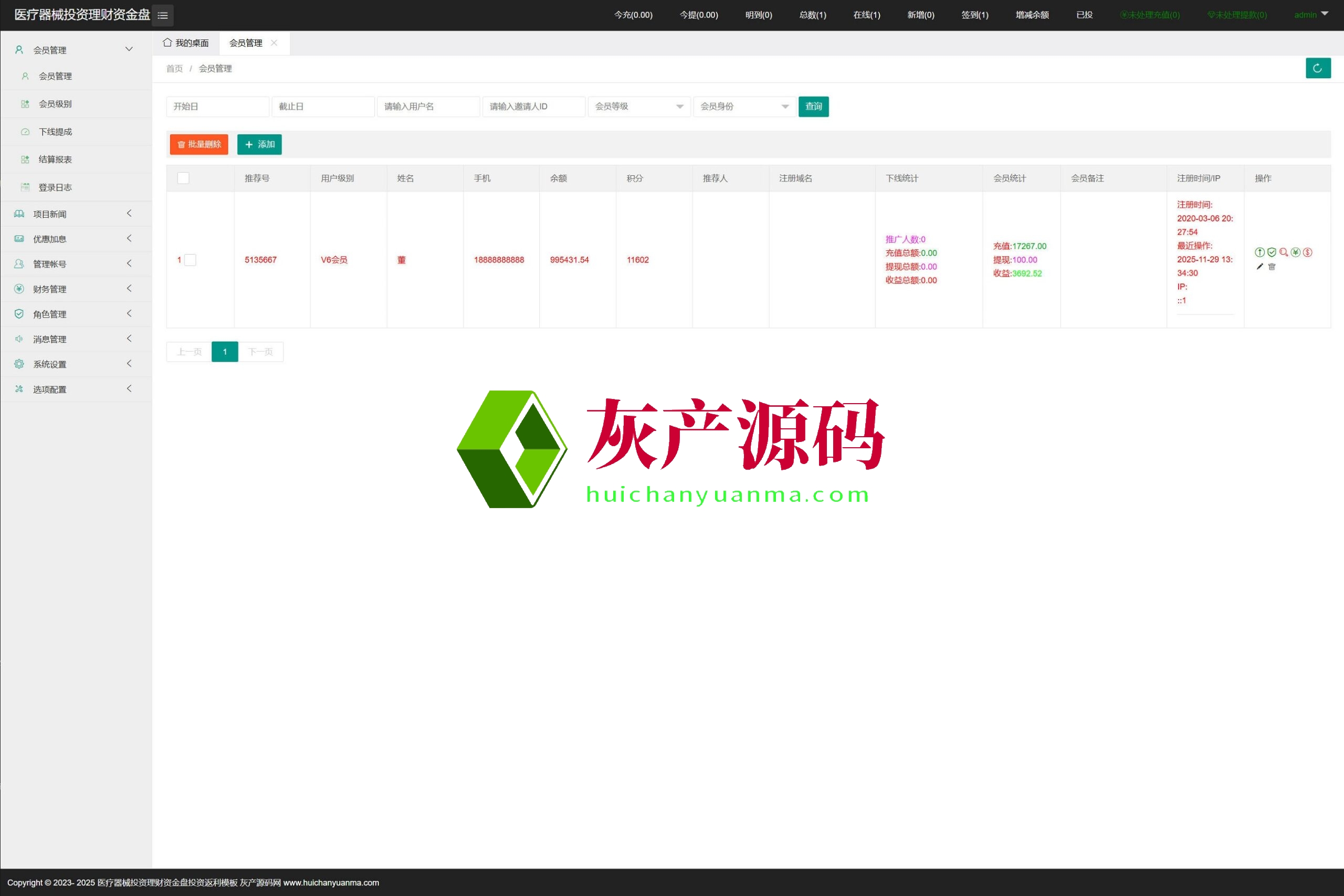Click the green yen icon in the operations column

point(1295,252)
